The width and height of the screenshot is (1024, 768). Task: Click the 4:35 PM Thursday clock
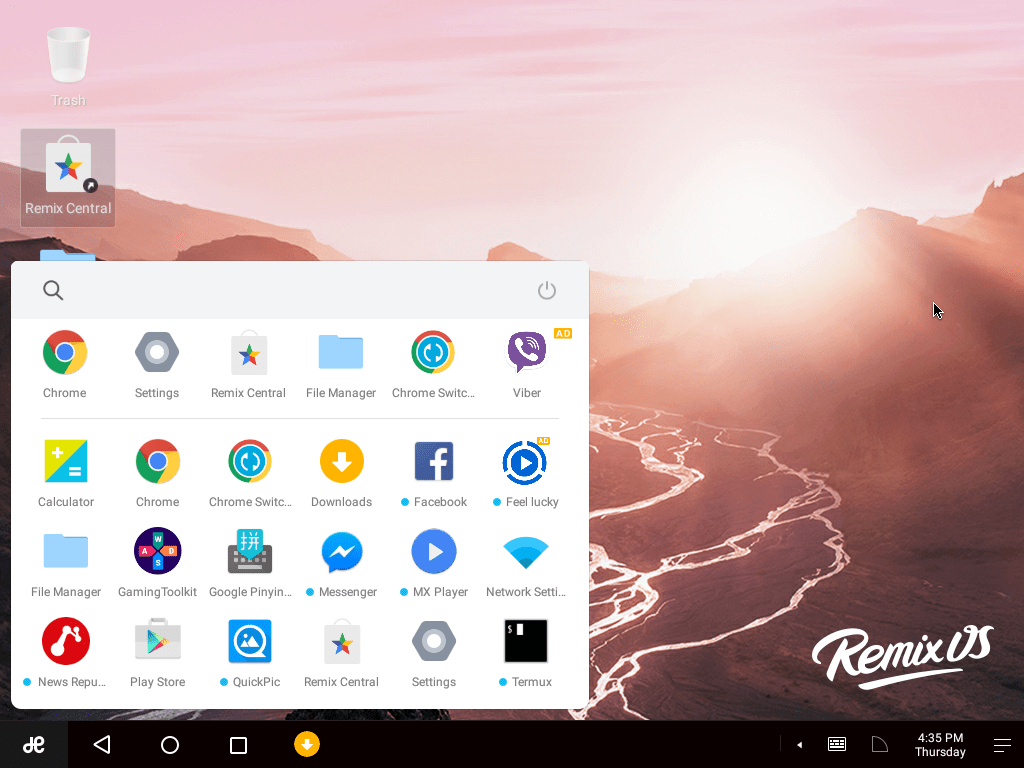[940, 744]
